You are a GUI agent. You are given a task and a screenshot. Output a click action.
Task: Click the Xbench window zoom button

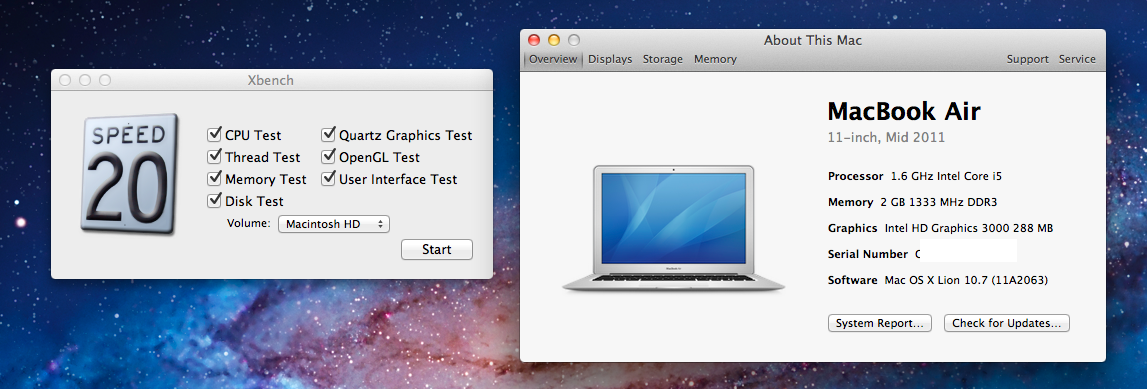[105, 80]
